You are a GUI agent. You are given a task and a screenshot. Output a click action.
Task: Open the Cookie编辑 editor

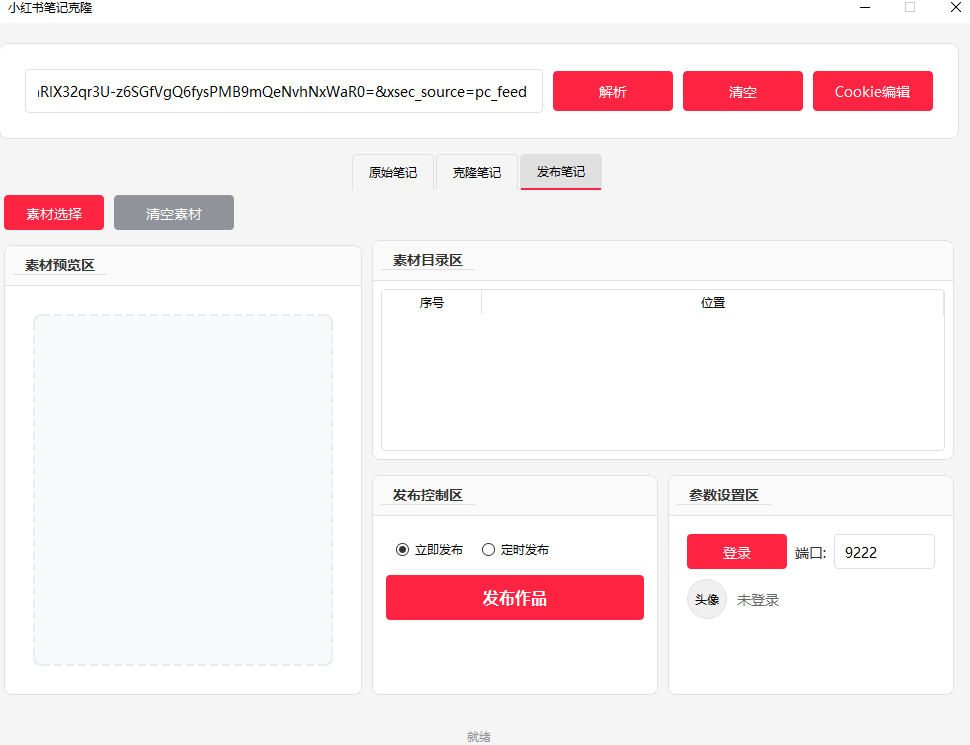pyautogui.click(x=872, y=91)
